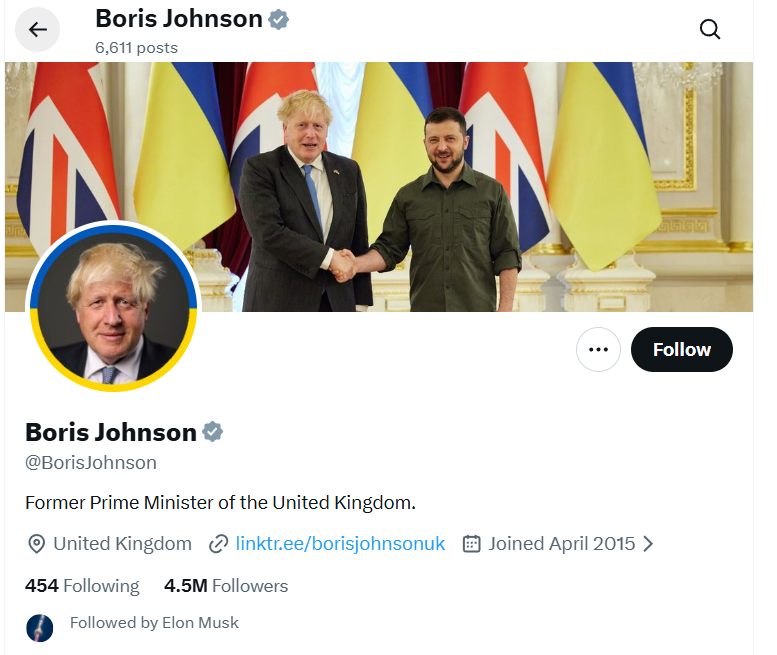Open the linktr.ee/borisjohnsonuk link
The image size is (777, 655).
pyautogui.click(x=340, y=544)
